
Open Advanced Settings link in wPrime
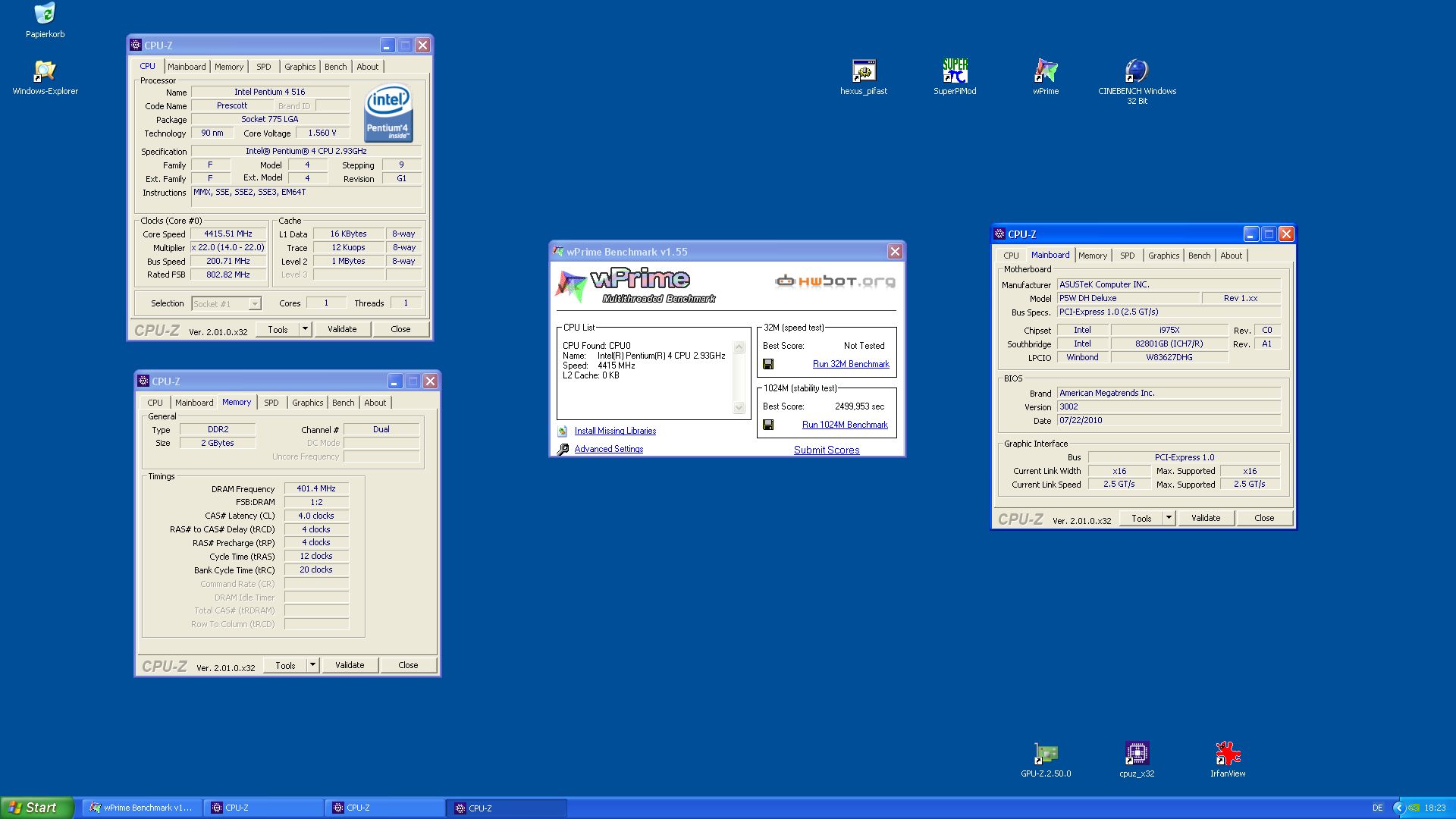[x=609, y=449]
